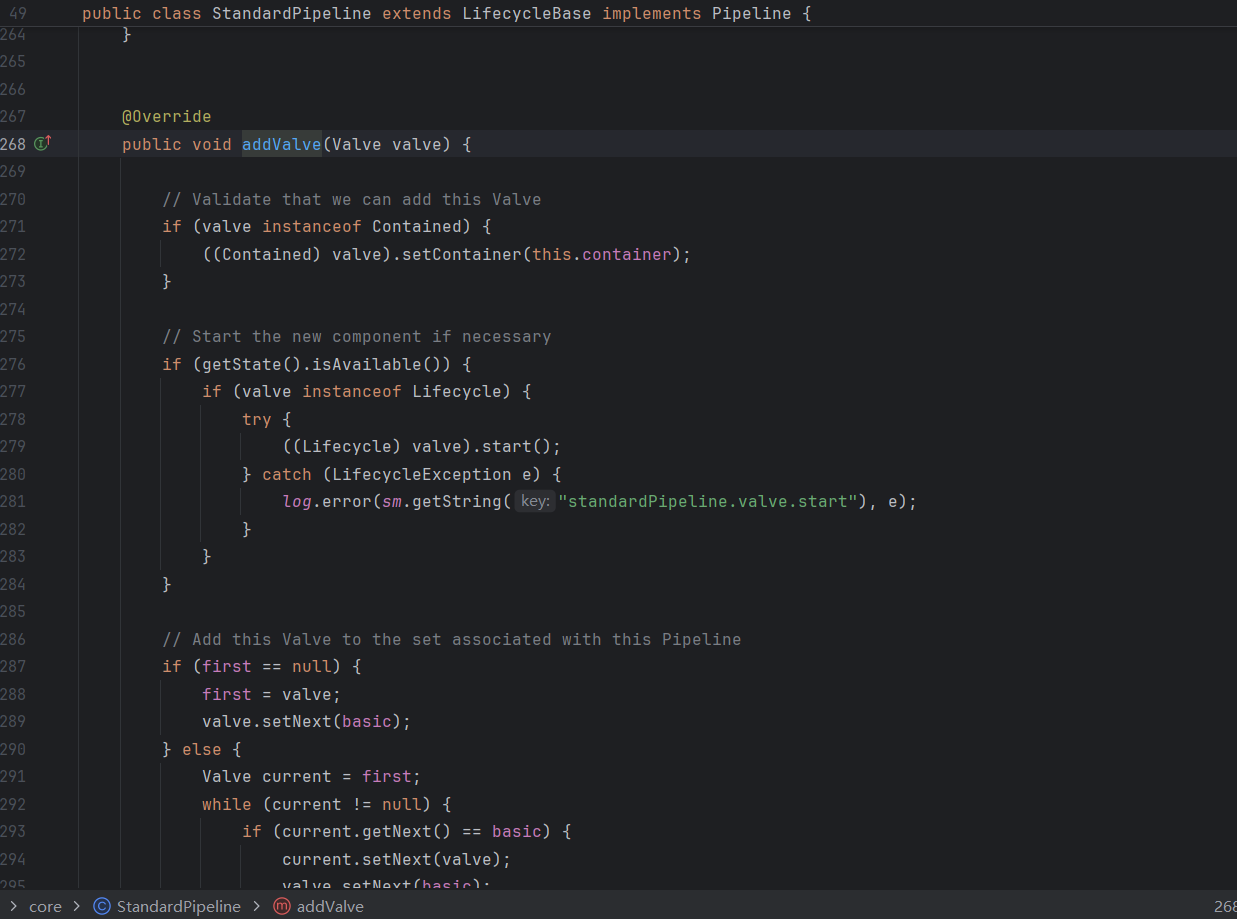This screenshot has width=1237, height=919.
Task: Click chevron between core and StandardPipeline
Action: [76, 906]
